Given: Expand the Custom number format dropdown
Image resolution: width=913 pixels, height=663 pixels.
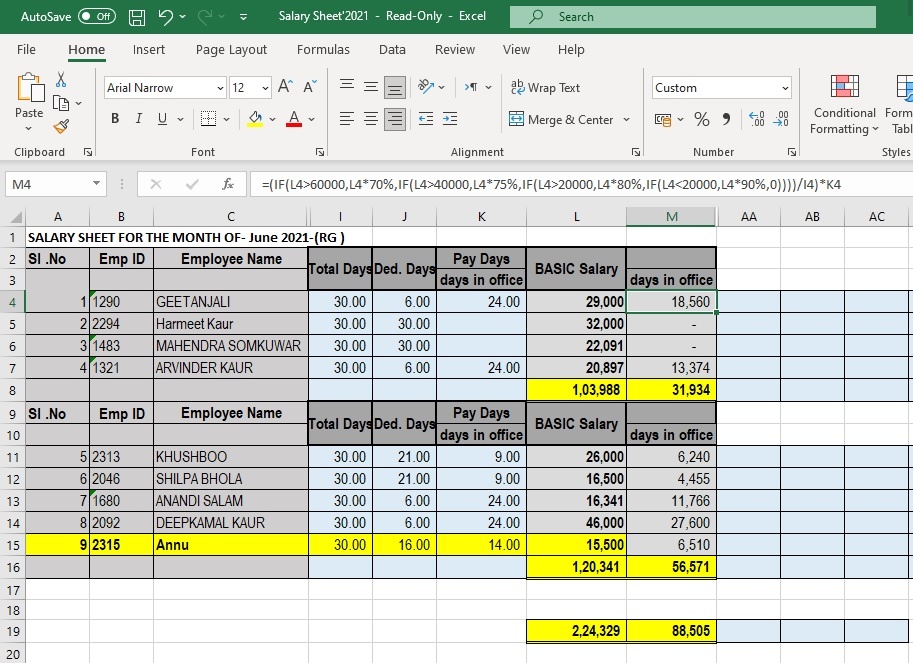Looking at the screenshot, I should coord(785,88).
